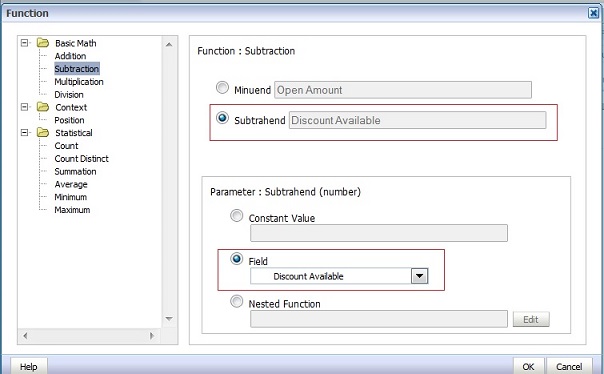This screenshot has width=604, height=374.
Task: Select Division in the function tree
Action: click(69, 94)
